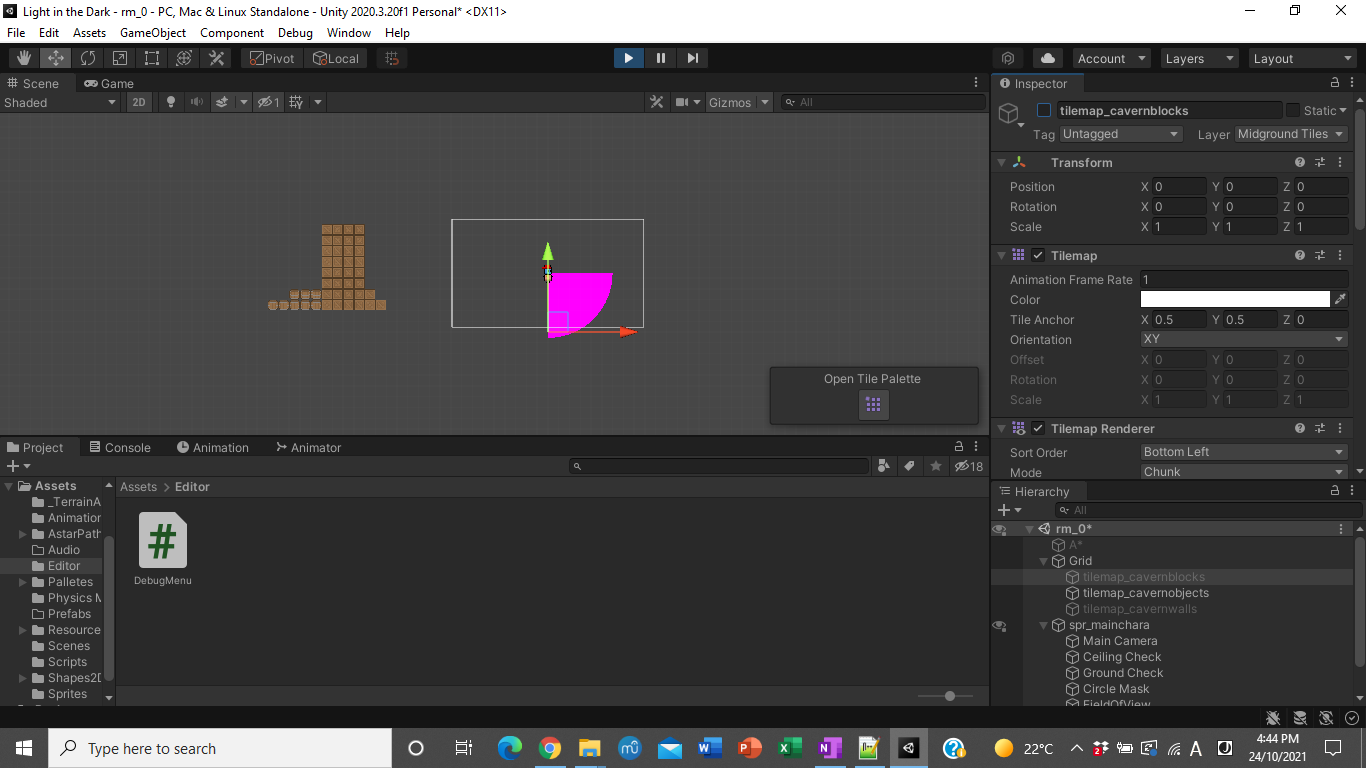The height and width of the screenshot is (768, 1366).
Task: Toggle 2D view mode
Action: tap(140, 102)
